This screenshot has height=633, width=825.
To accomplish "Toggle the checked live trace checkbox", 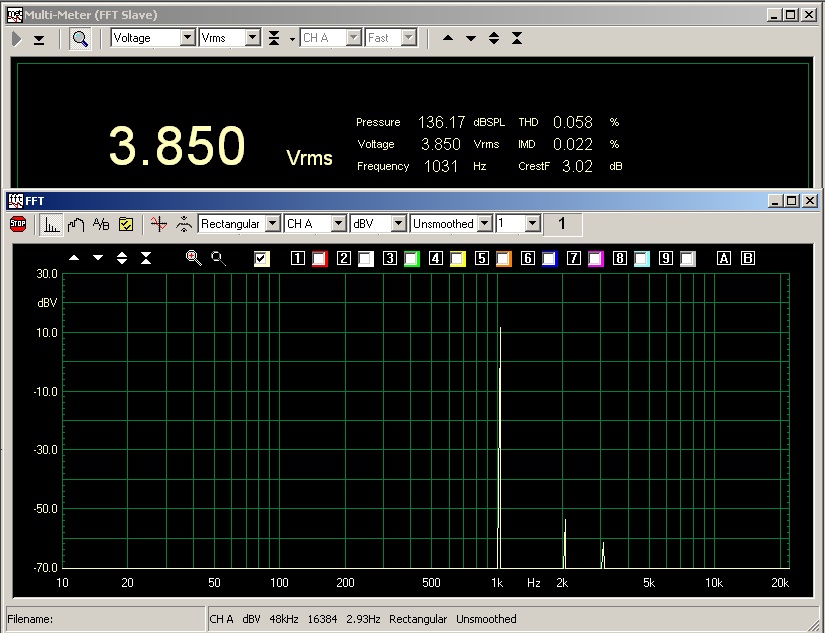I will [262, 259].
